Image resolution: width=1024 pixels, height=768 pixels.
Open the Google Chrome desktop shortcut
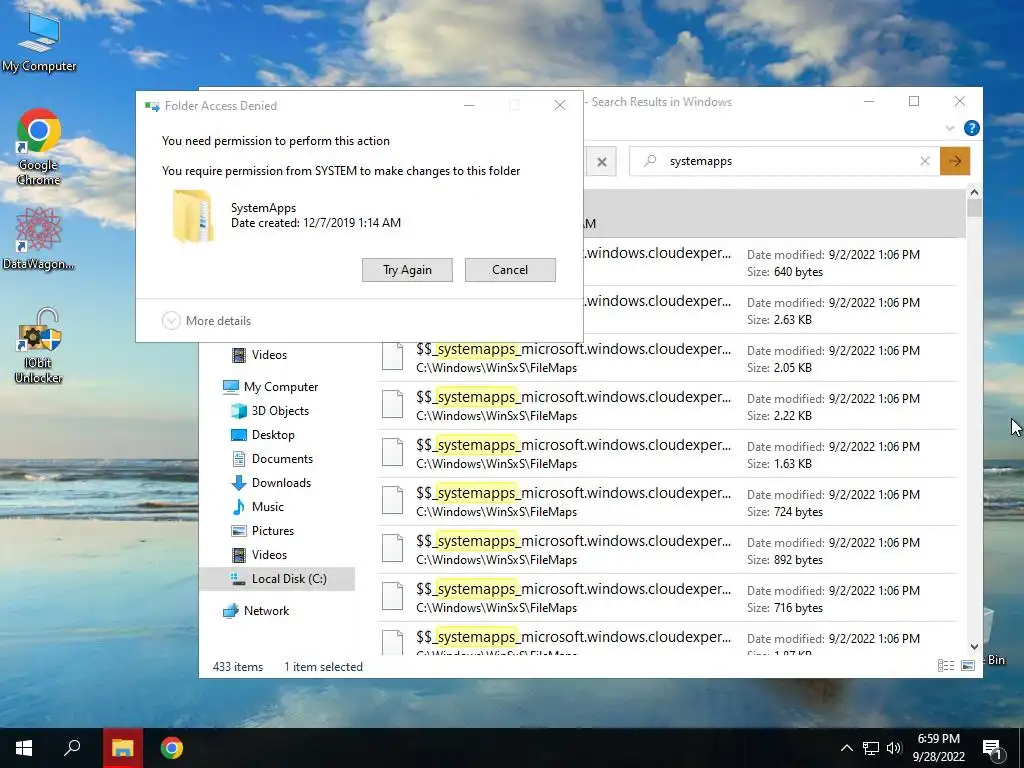[38, 147]
